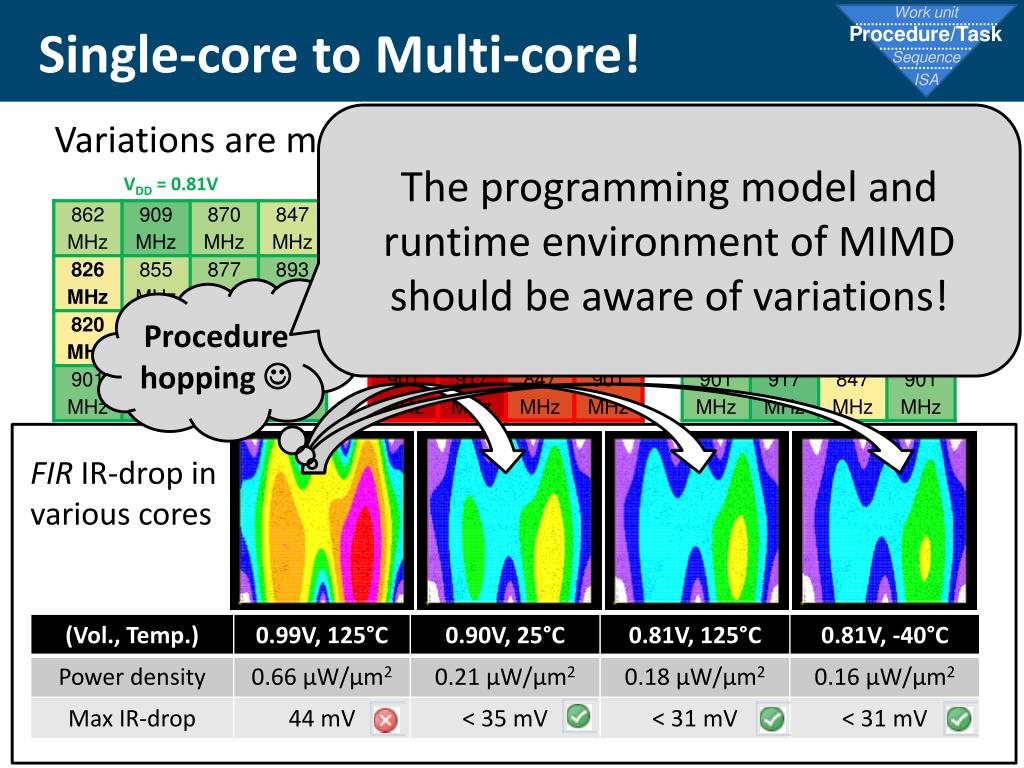The height and width of the screenshot is (768, 1024).
Task: Click the "Variations are m" heading text
Action: (x=185, y=140)
